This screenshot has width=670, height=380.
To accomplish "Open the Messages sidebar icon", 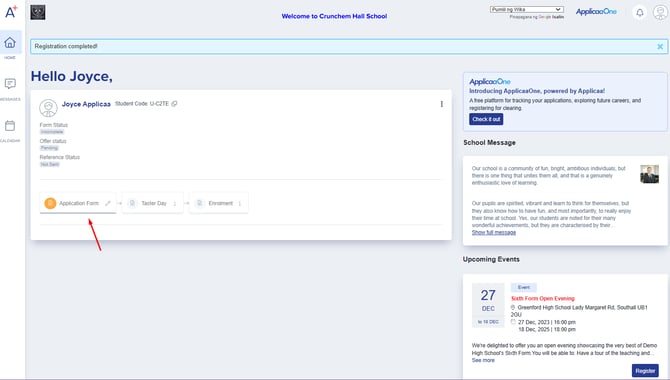I will [x=10, y=84].
